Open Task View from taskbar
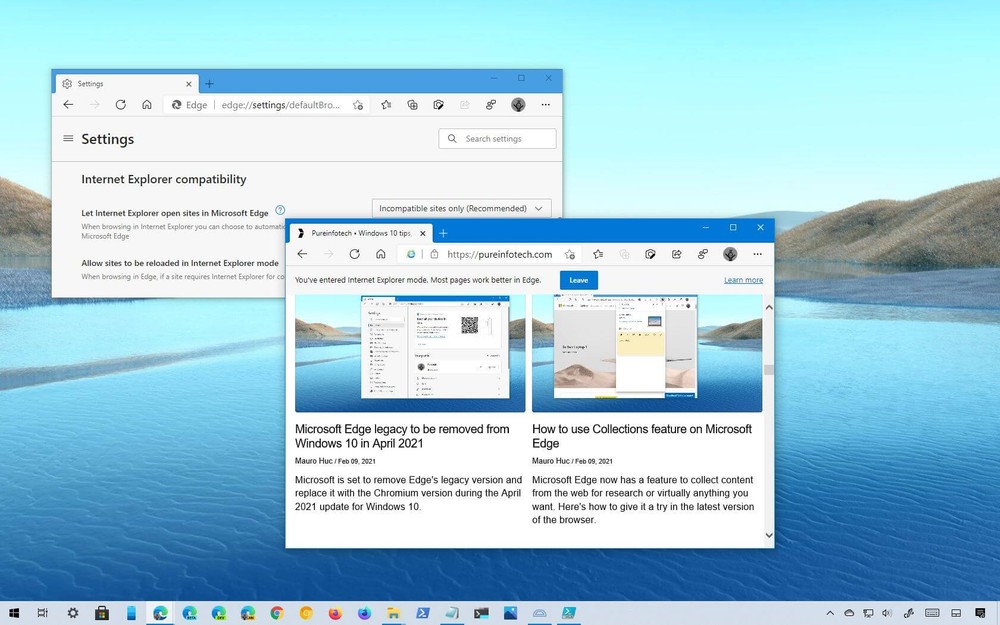 43,613
